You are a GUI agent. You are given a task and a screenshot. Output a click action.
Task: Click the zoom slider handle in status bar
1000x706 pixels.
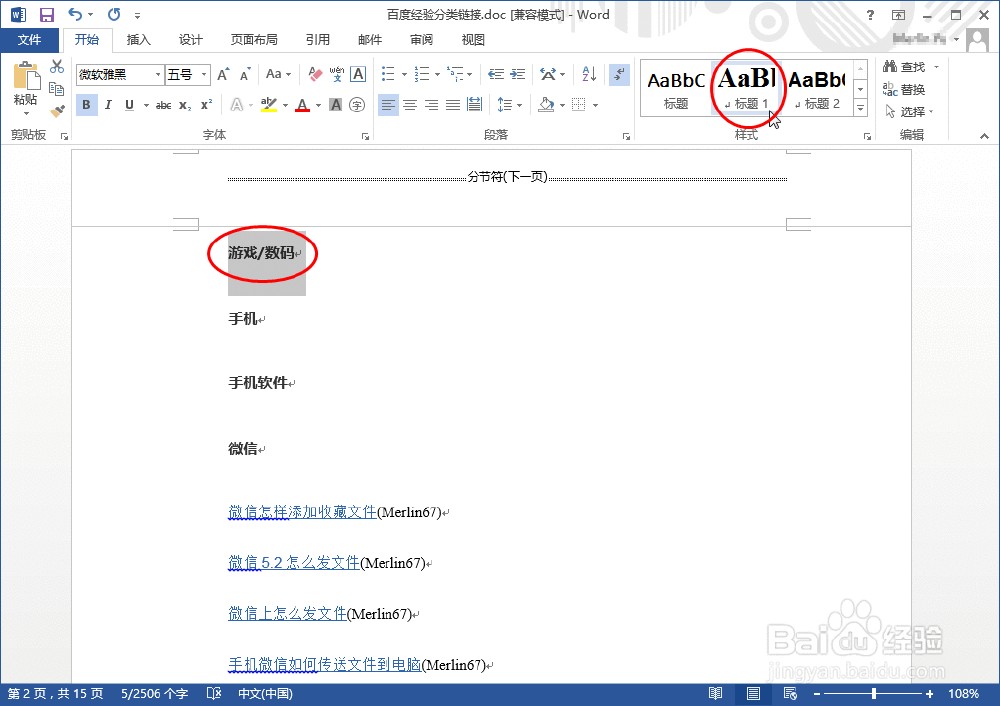tap(874, 693)
